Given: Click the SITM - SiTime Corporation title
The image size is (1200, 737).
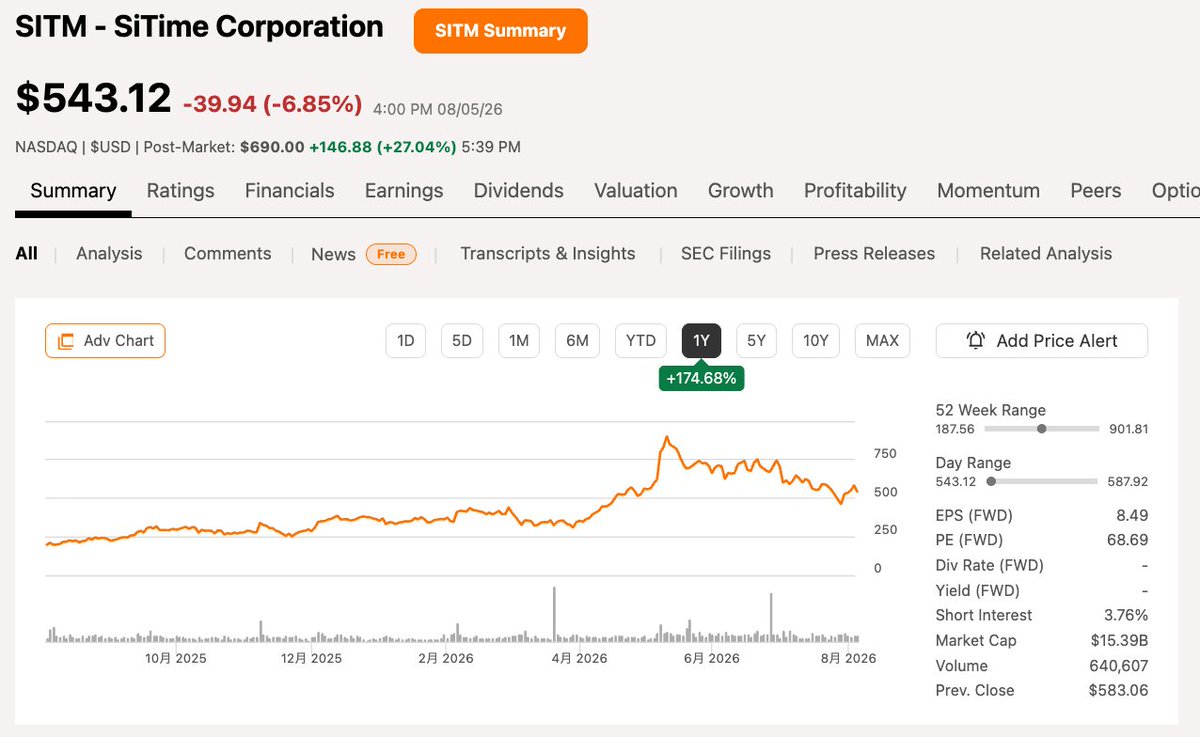Looking at the screenshot, I should (x=199, y=27).
